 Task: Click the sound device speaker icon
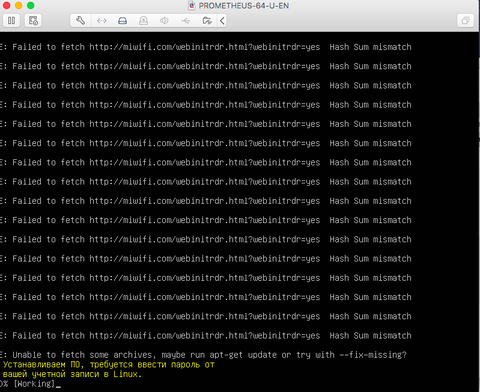[x=164, y=21]
